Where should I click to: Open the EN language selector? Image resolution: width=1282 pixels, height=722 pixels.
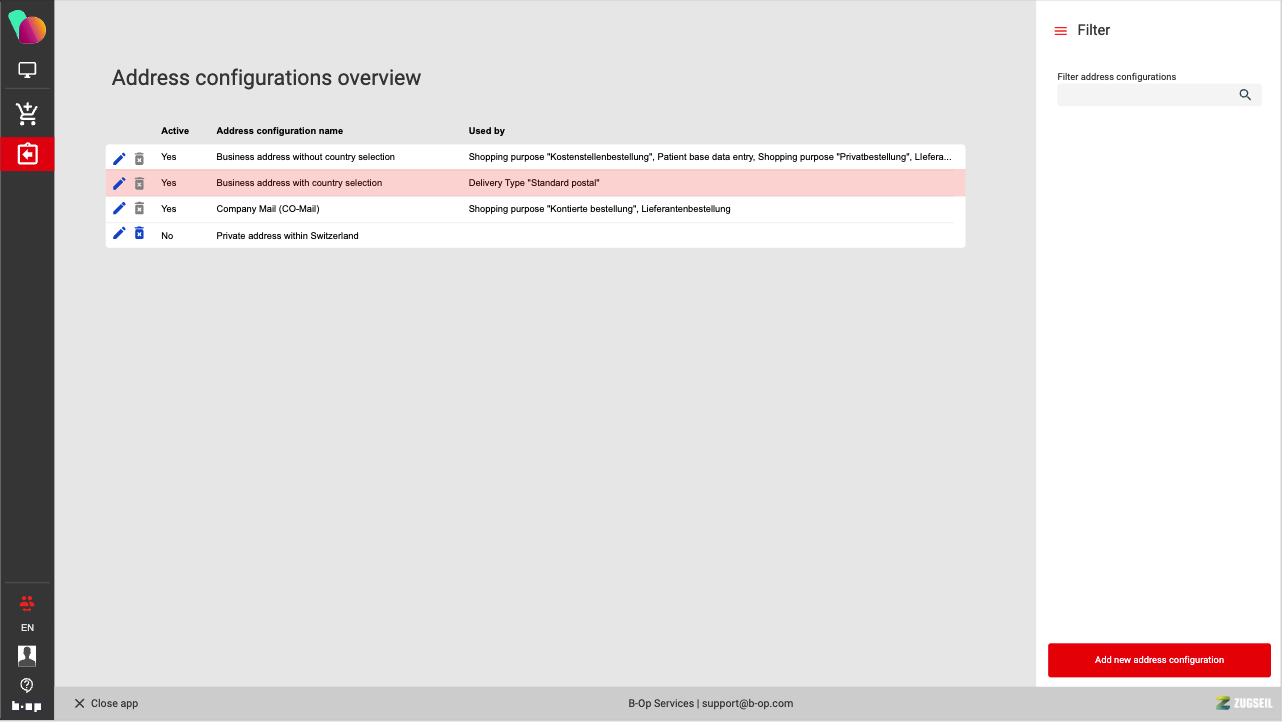27,628
